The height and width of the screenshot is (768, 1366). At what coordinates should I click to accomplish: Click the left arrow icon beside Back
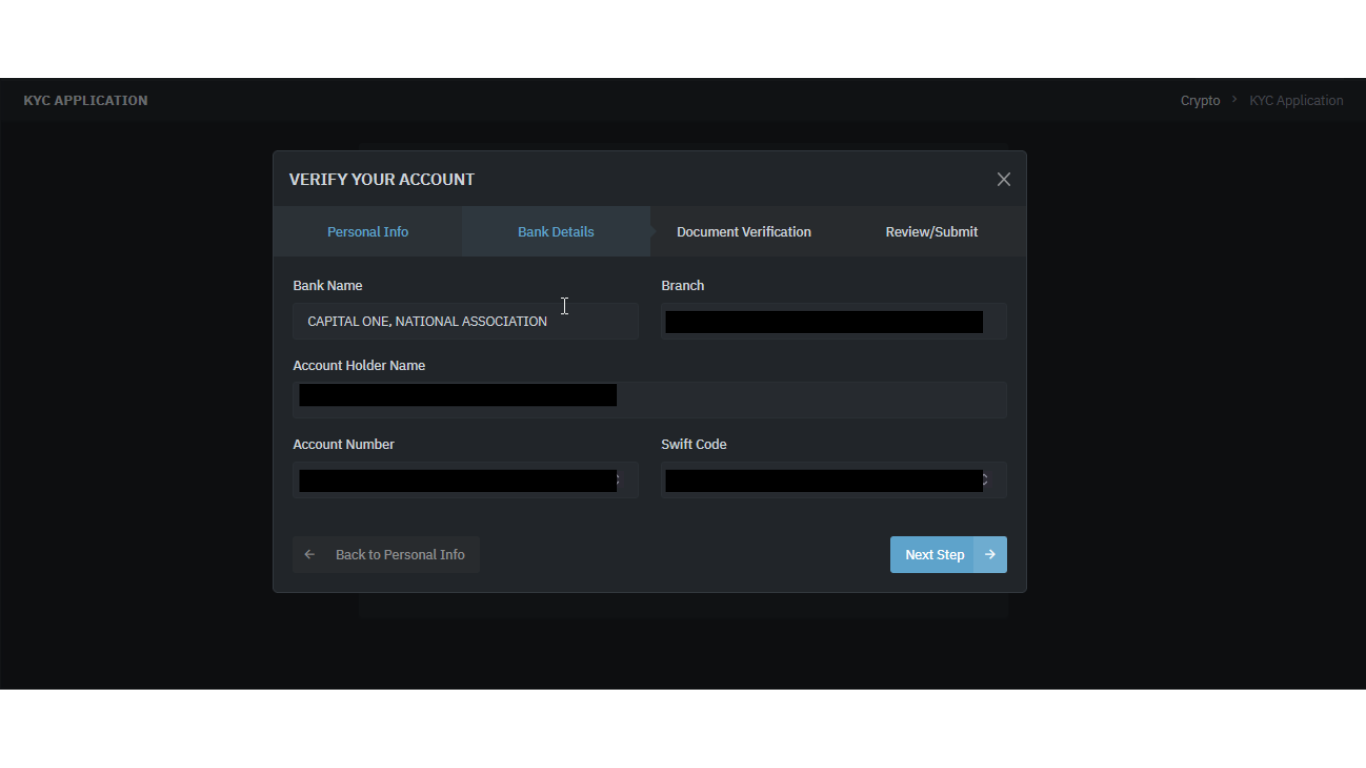[x=310, y=555]
